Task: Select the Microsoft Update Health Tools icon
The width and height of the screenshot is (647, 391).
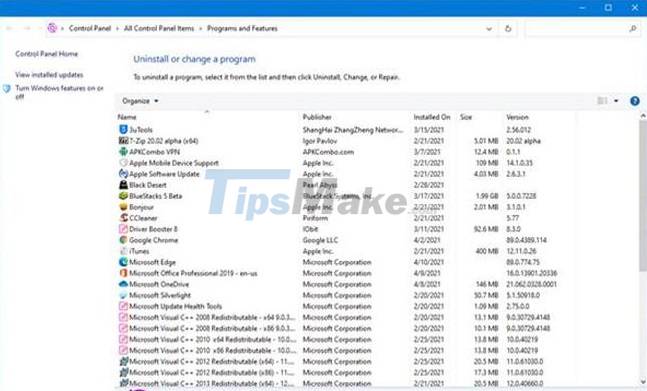Action: pyautogui.click(x=123, y=306)
